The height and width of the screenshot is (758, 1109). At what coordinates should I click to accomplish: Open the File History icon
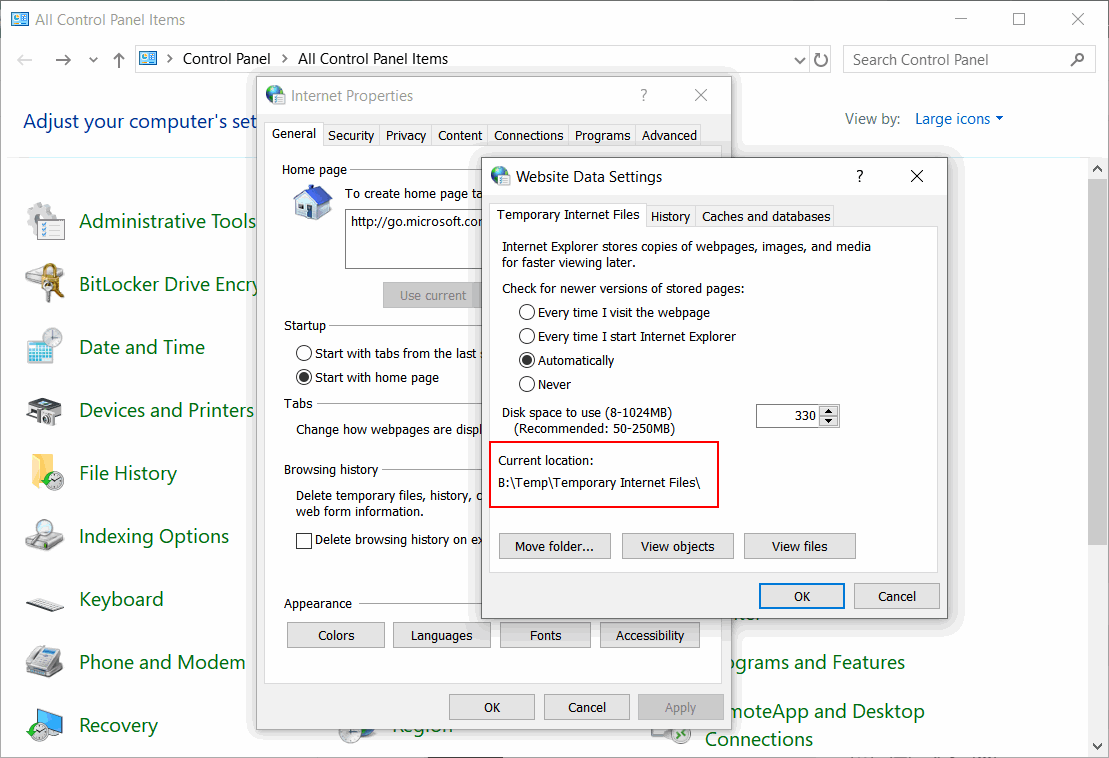tap(46, 474)
